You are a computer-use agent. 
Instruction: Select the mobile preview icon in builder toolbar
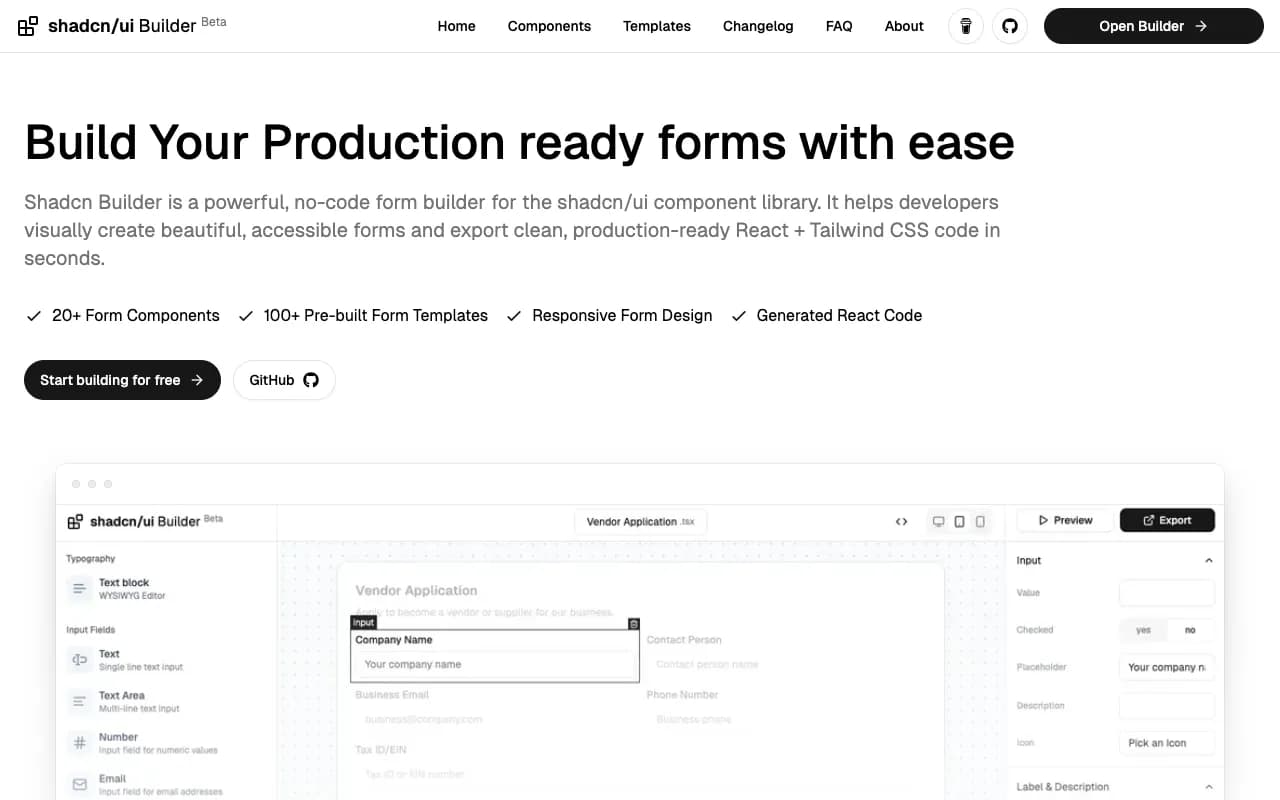tap(980, 521)
